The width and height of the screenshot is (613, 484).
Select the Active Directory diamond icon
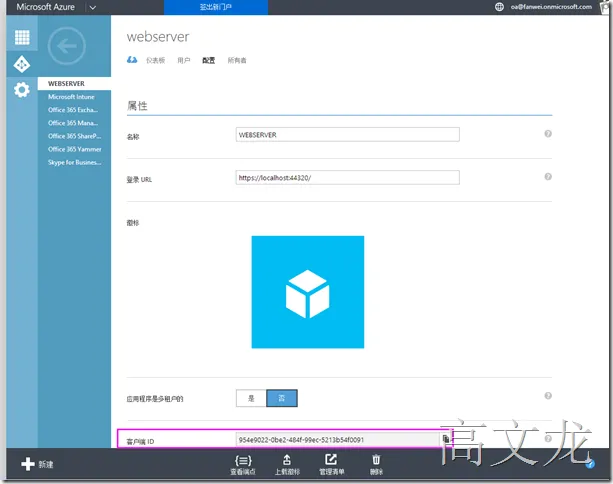pyautogui.click(x=22, y=64)
